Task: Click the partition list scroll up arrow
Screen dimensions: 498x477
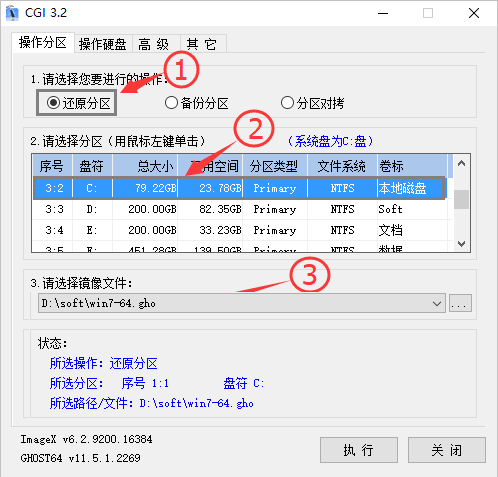Action: click(x=462, y=163)
